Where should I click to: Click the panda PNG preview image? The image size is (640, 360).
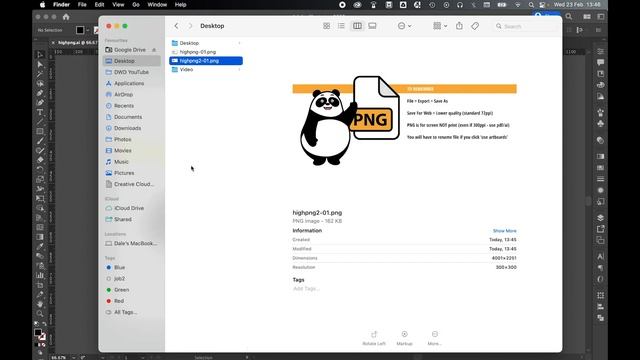404,121
